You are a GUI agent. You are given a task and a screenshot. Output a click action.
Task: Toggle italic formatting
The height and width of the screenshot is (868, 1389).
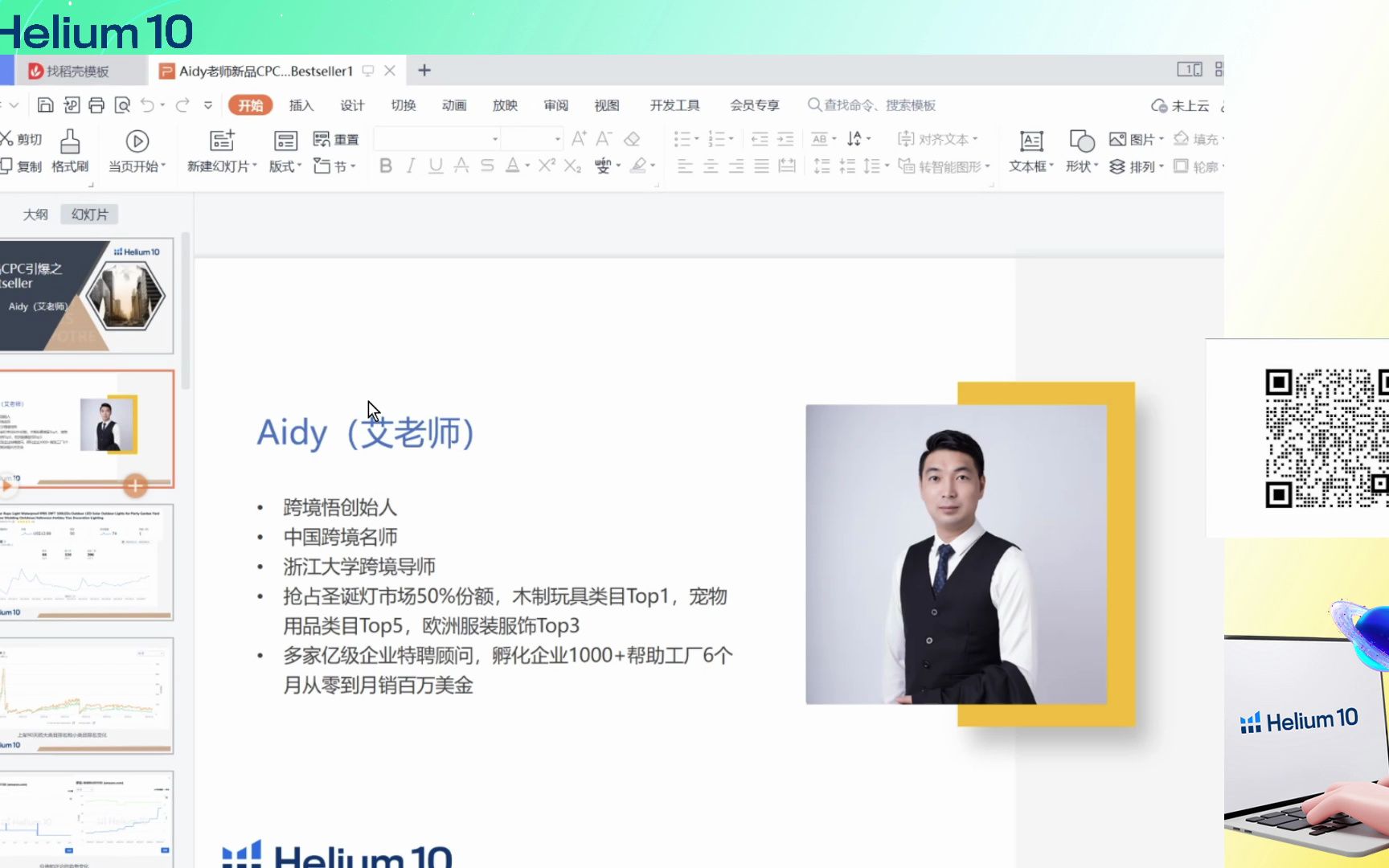(410, 166)
